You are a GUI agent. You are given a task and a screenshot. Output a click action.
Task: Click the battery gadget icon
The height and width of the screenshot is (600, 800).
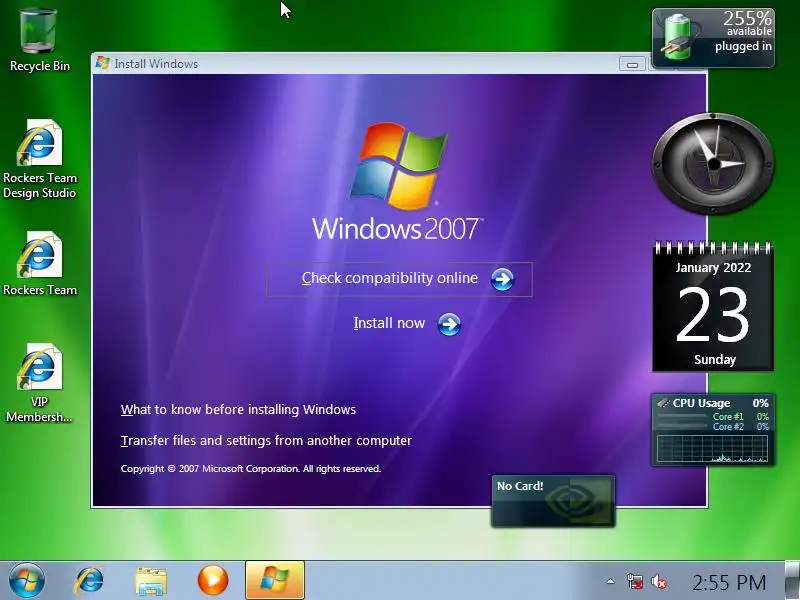(678, 37)
